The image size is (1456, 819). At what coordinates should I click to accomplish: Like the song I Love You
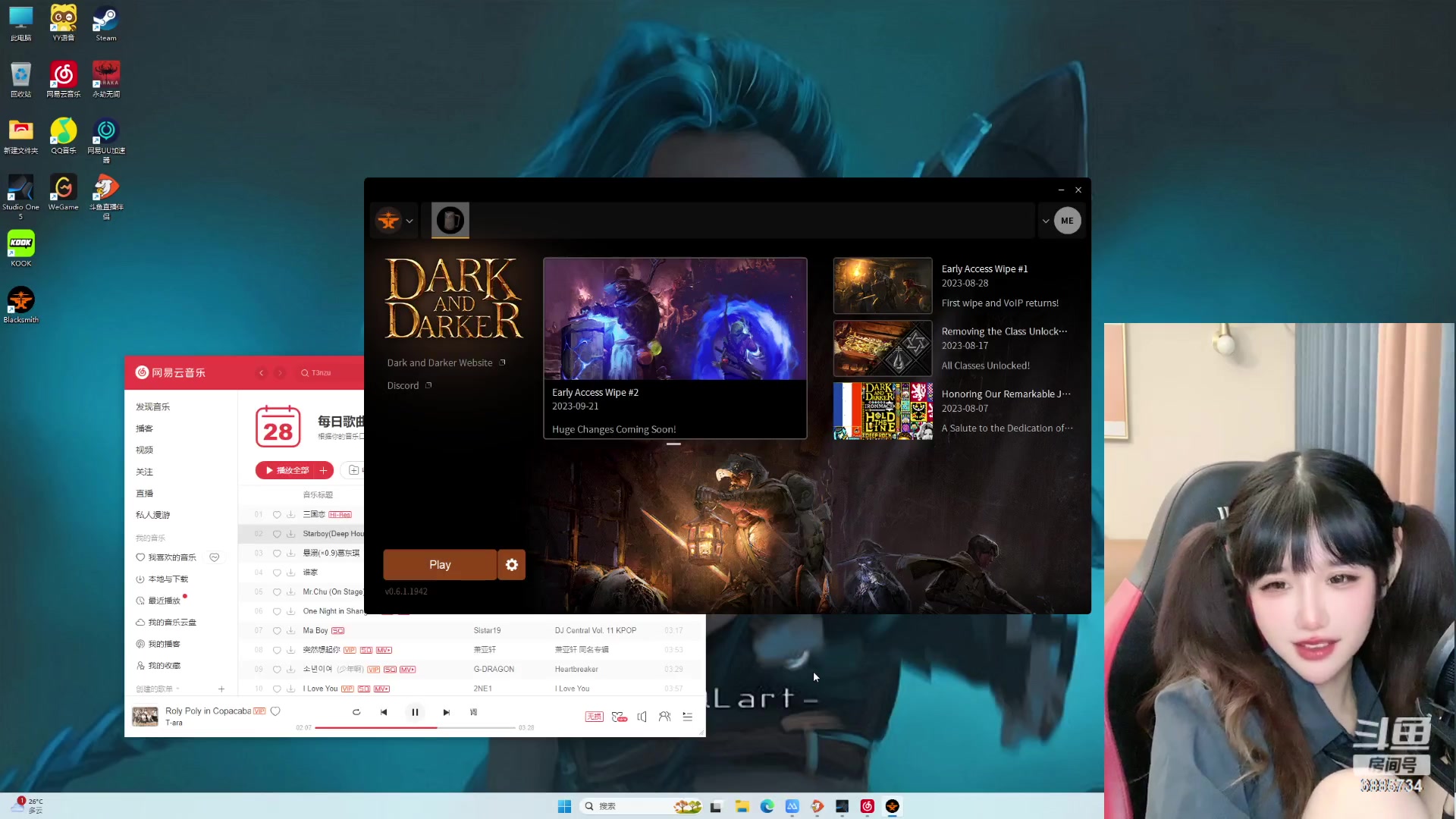[277, 689]
